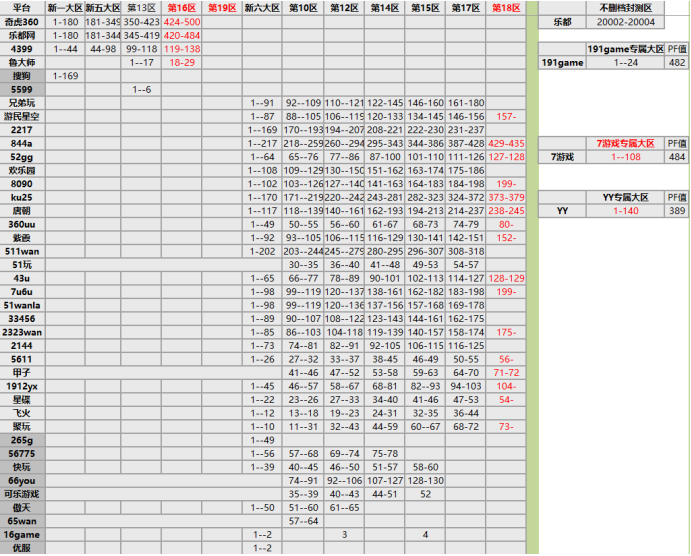
Task: Click the red "238-245" cell
Action: (x=506, y=211)
